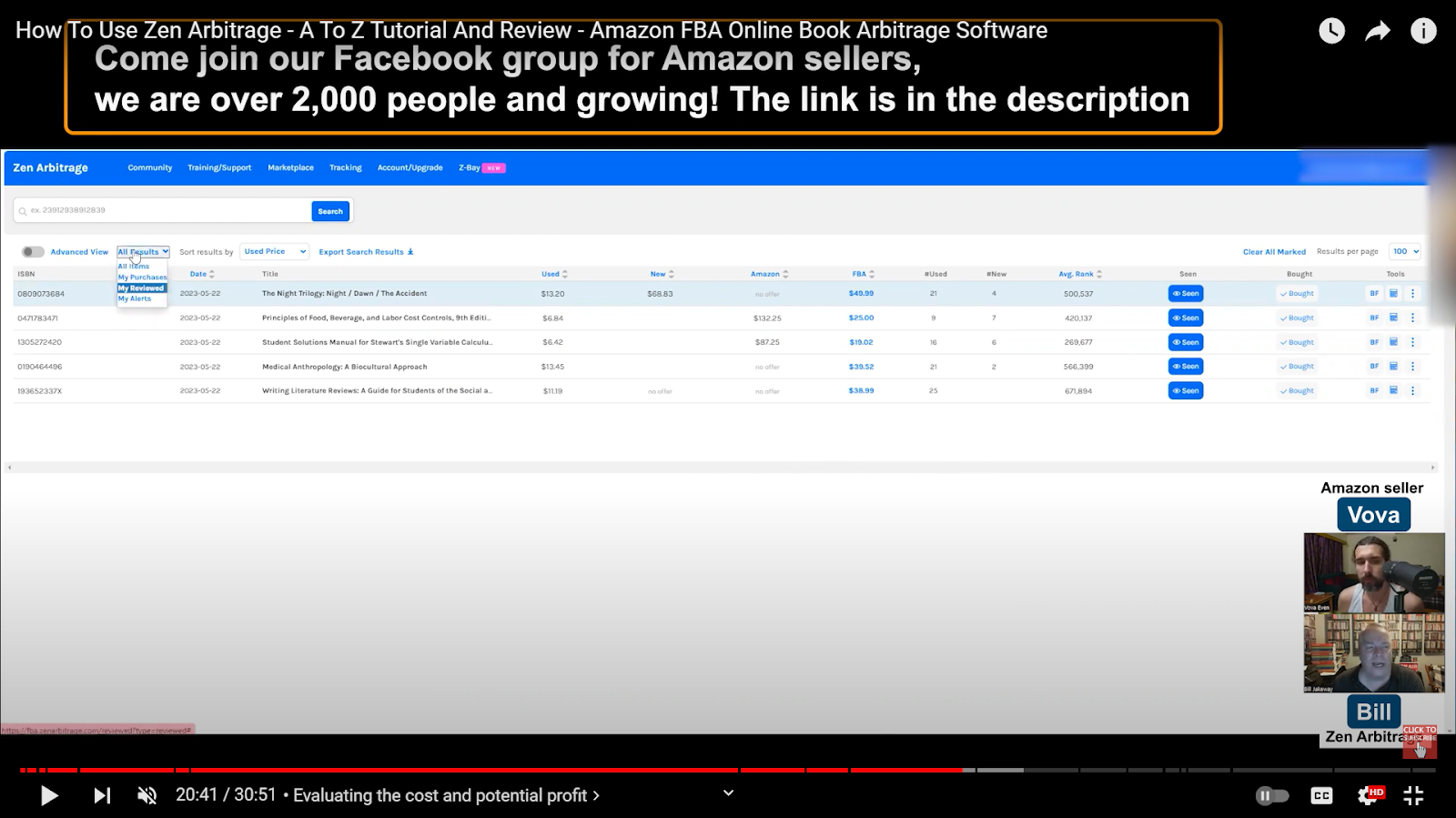
Task: Sort by the FBA column header
Action: point(863,274)
